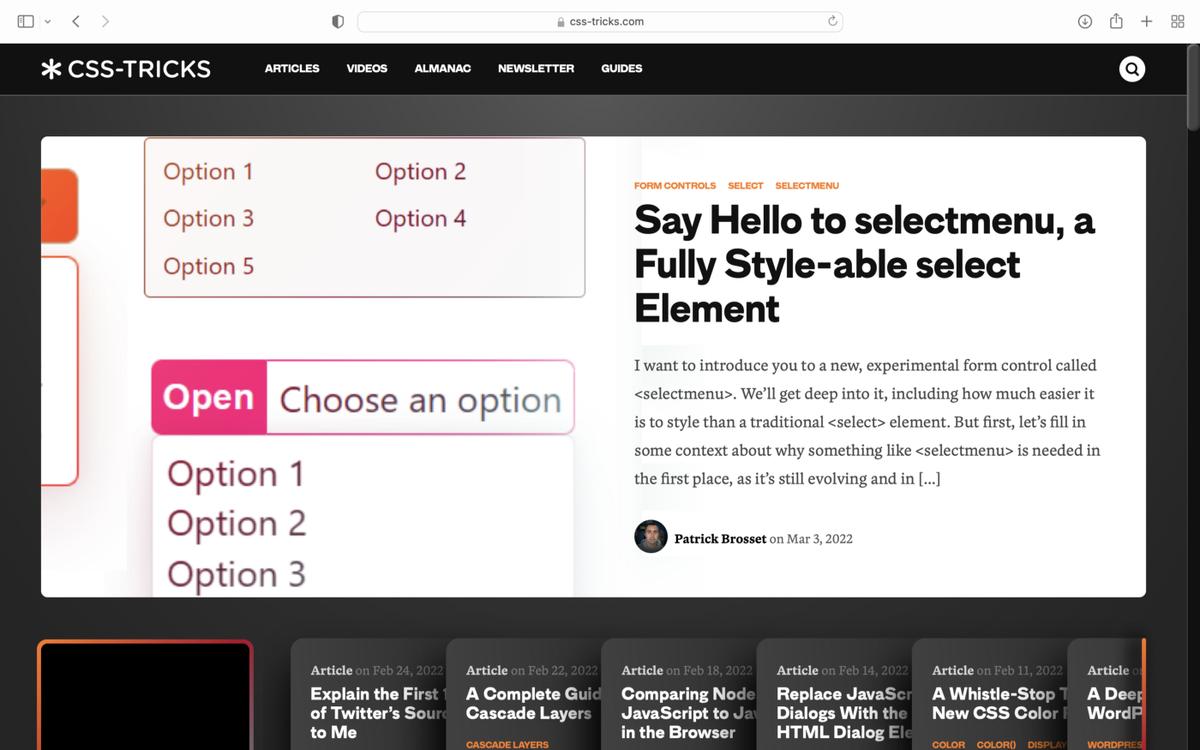
Task: Toggle the Safari sidebar button
Action: [26, 21]
